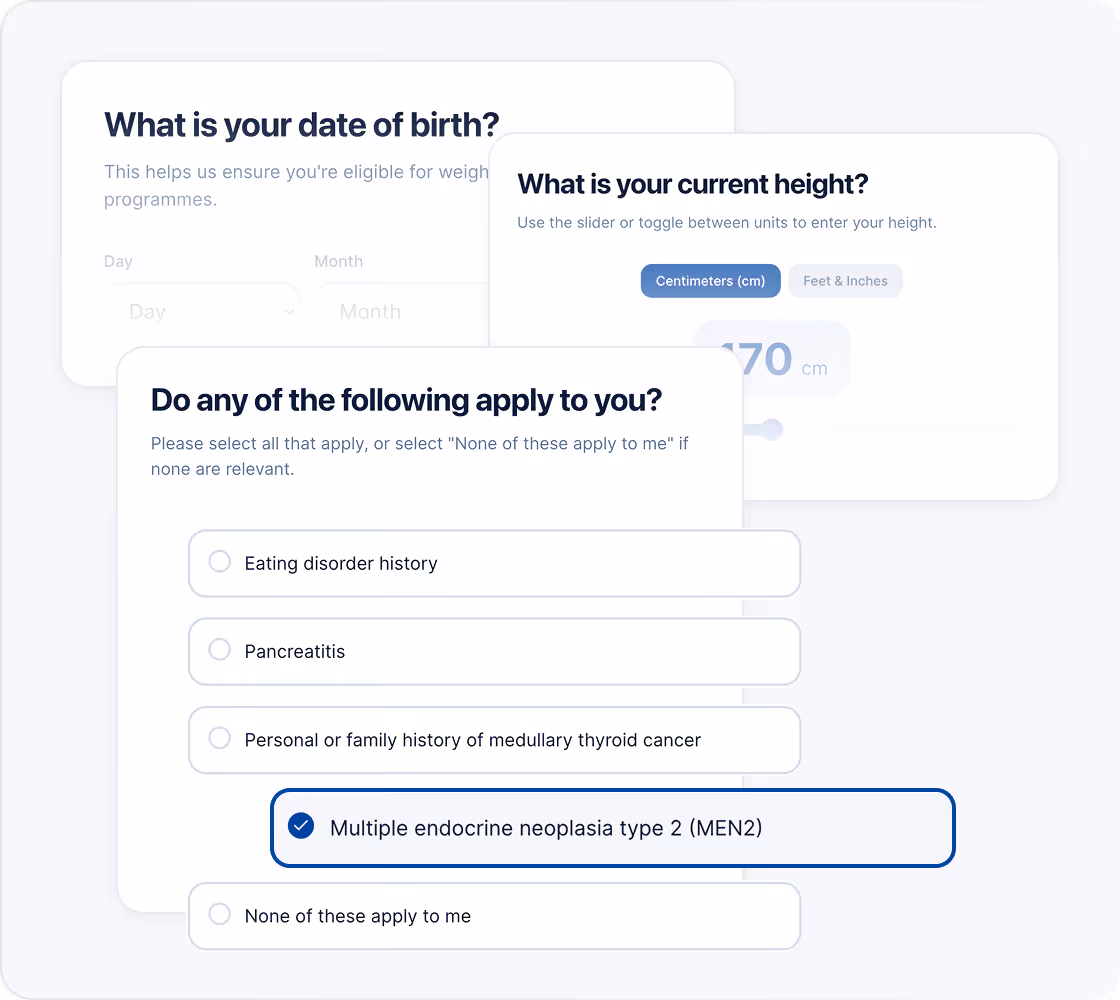Choose None of these apply to me

pyautogui.click(x=494, y=915)
